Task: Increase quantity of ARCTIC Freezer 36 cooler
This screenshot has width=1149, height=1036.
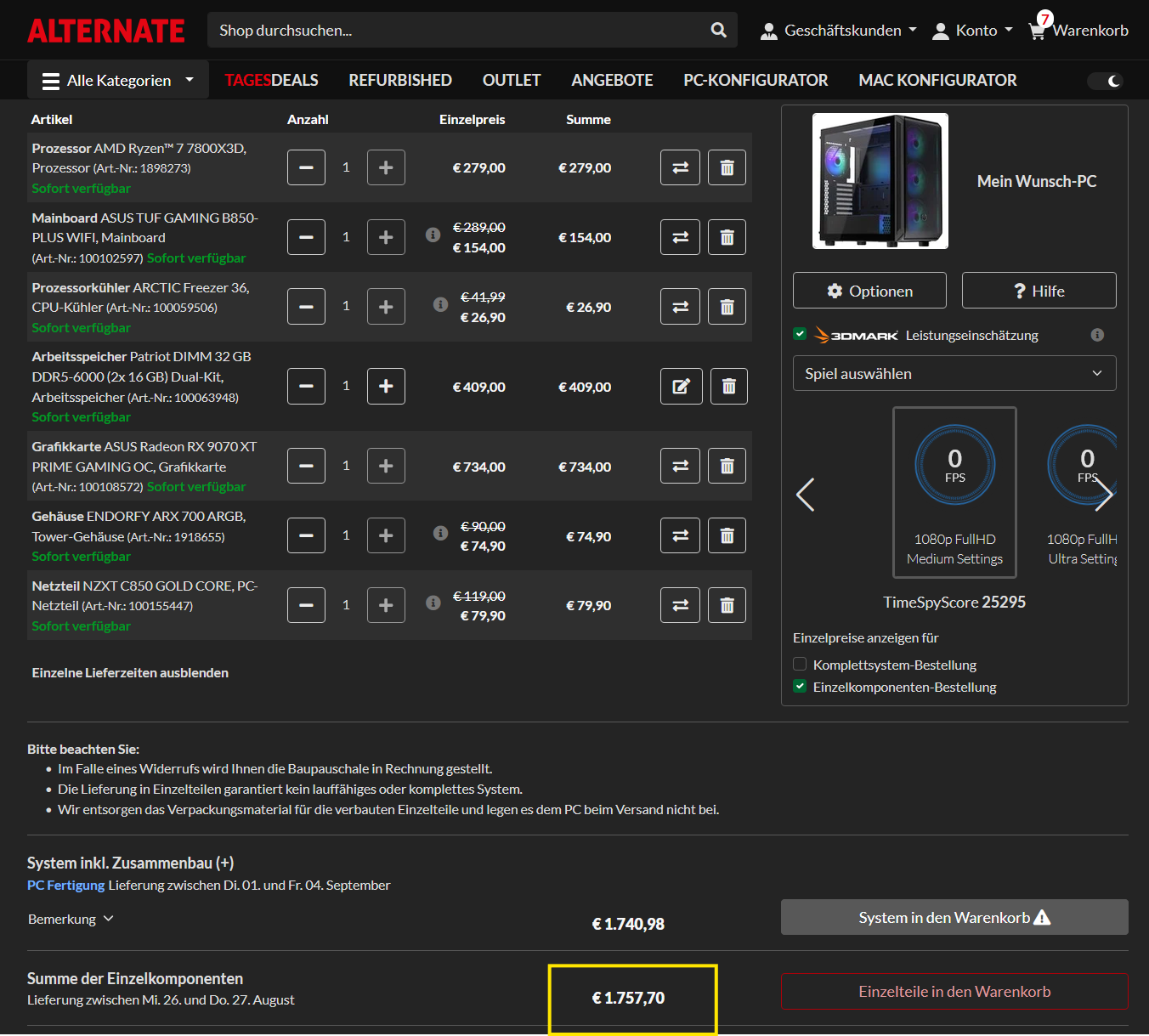Action: tap(386, 307)
